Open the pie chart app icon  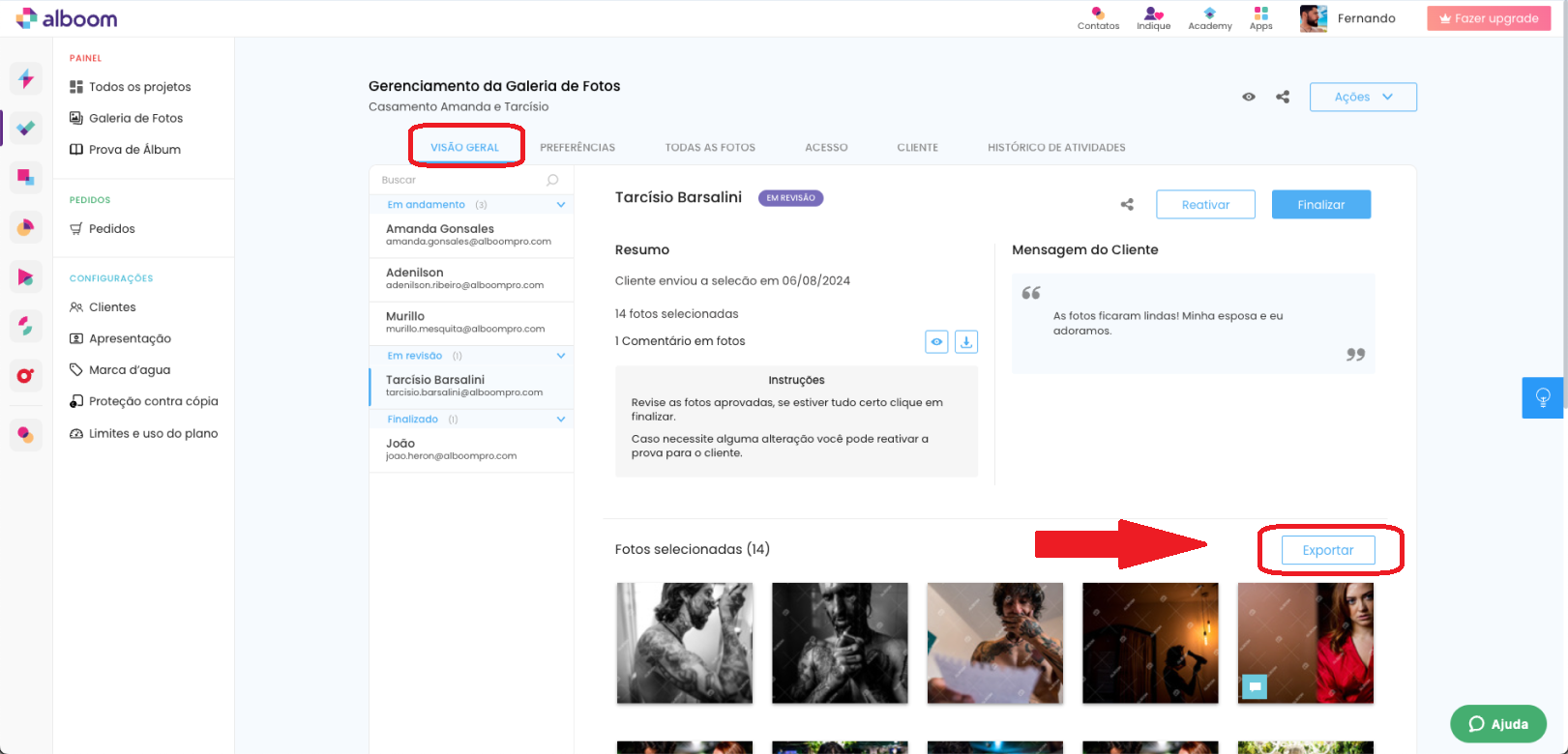pyautogui.click(x=26, y=227)
